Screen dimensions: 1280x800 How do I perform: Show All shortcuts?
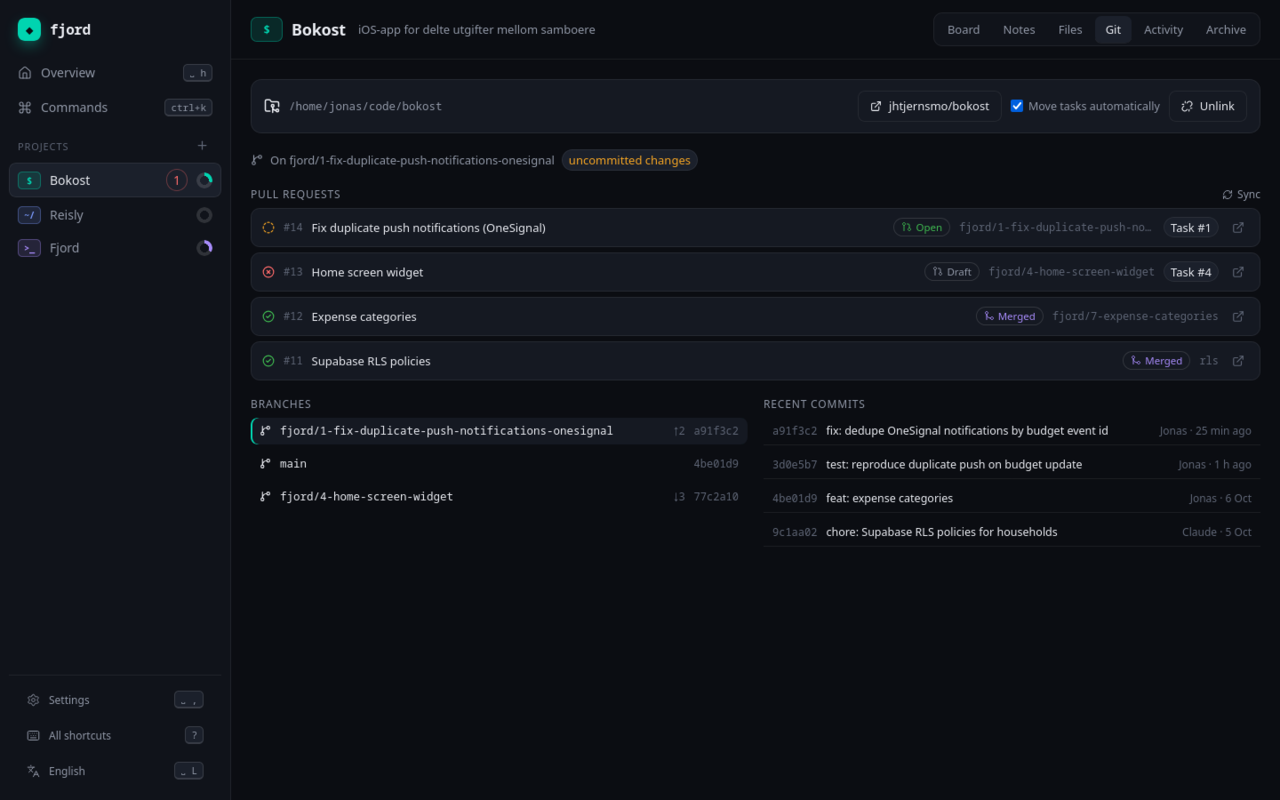[x=115, y=735]
